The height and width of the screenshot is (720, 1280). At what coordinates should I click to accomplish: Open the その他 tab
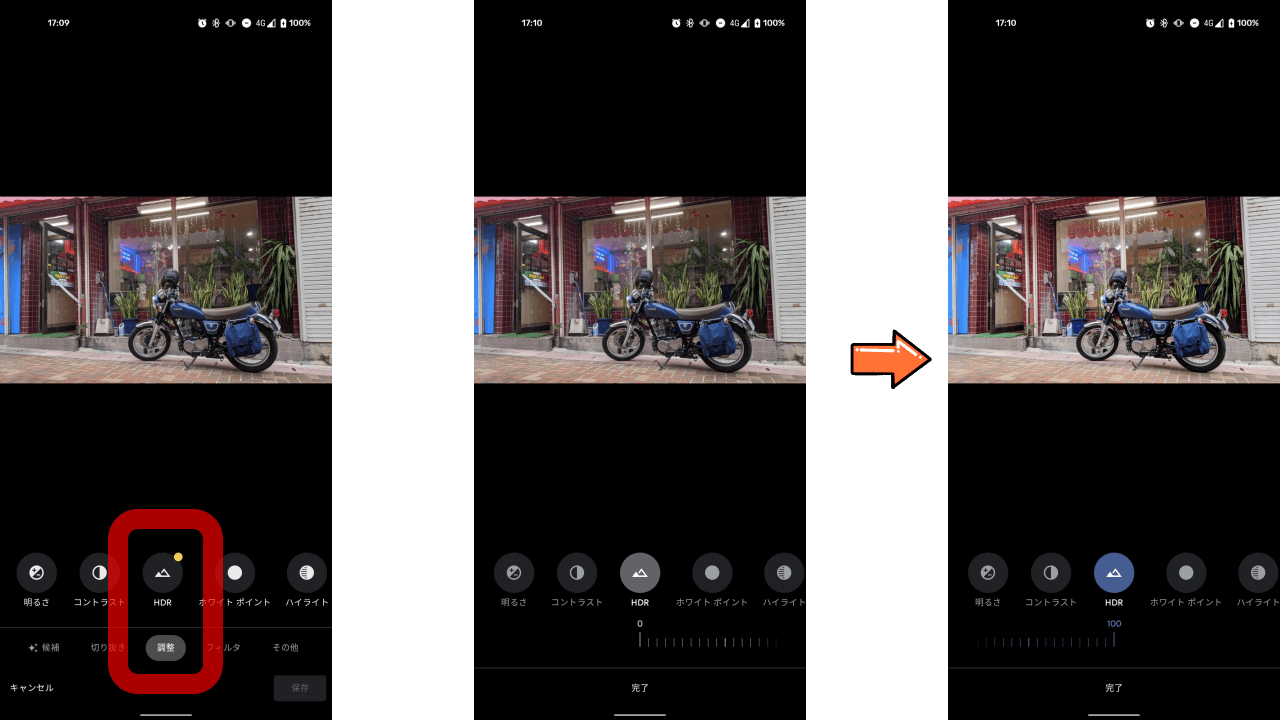[285, 648]
